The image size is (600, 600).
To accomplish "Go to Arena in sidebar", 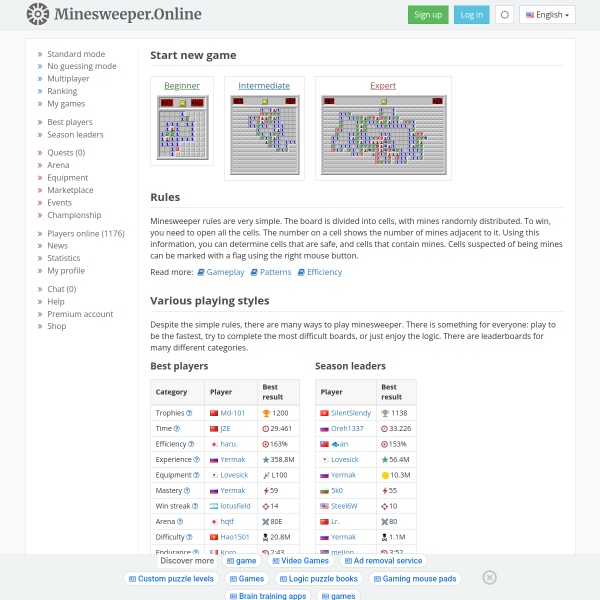I will (x=58, y=165).
